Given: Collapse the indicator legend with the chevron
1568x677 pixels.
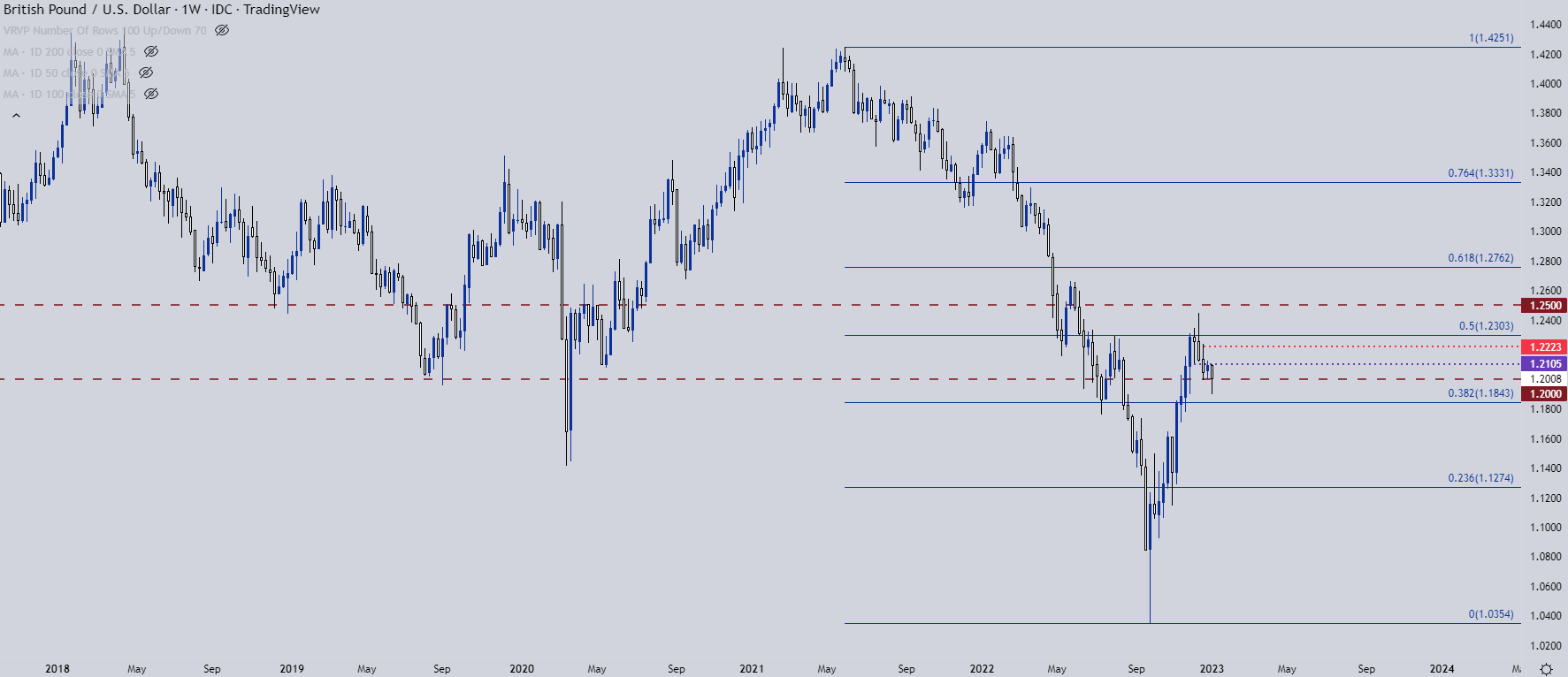Looking at the screenshot, I should (16, 116).
